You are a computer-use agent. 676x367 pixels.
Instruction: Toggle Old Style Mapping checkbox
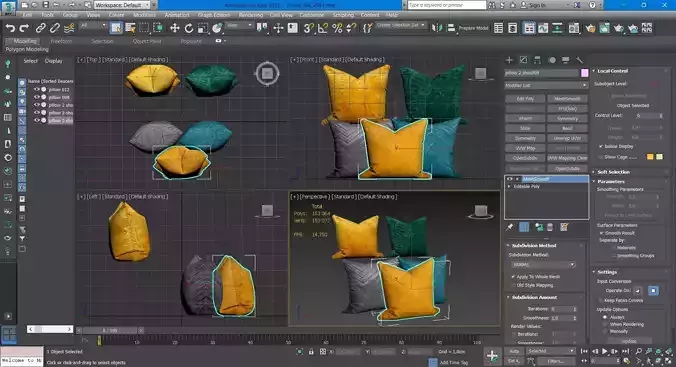pos(513,285)
